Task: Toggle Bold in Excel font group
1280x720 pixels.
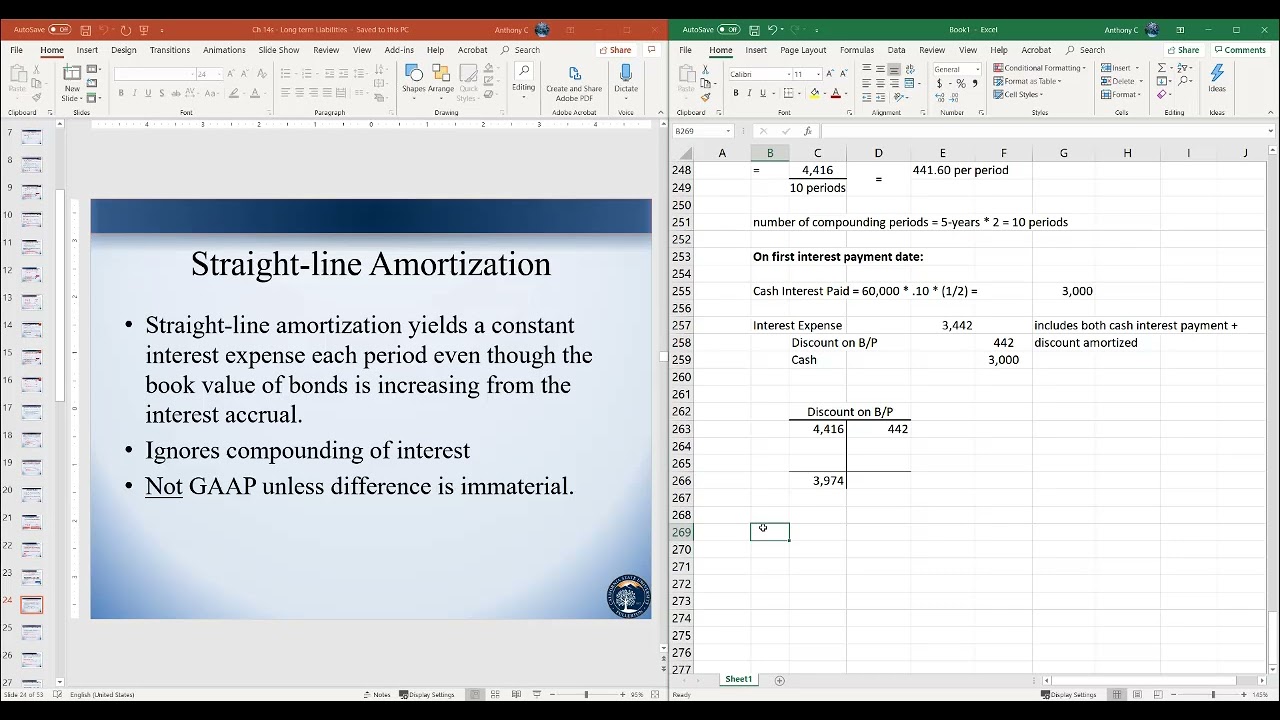Action: tap(736, 93)
